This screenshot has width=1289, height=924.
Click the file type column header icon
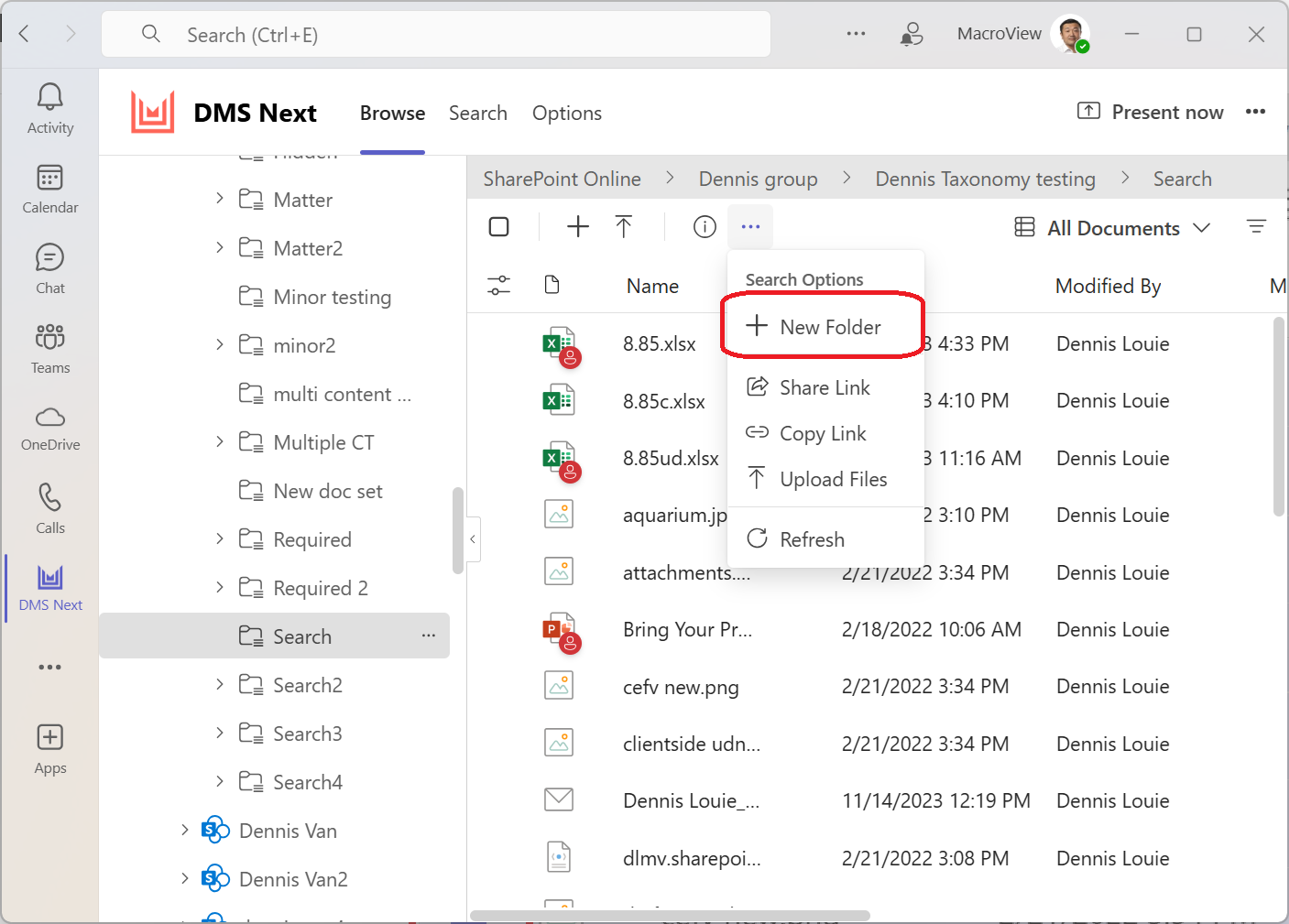pos(552,285)
